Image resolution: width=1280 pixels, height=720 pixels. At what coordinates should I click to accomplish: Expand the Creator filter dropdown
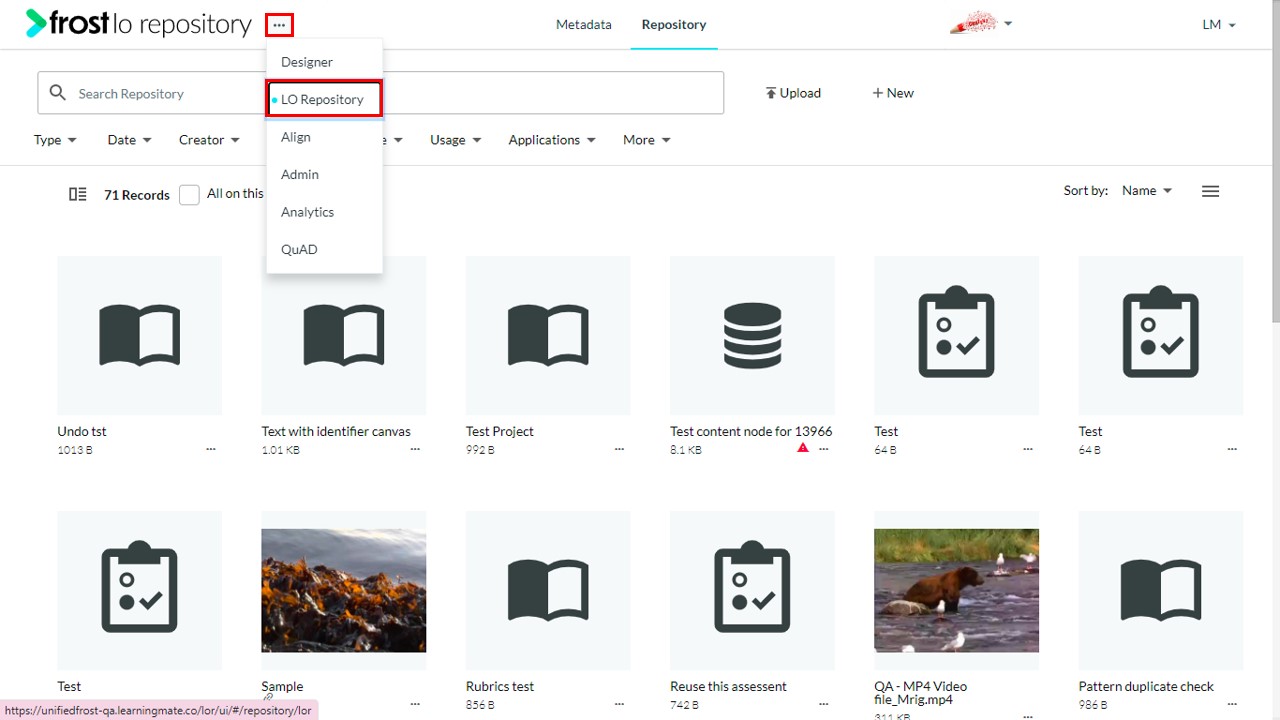209,140
